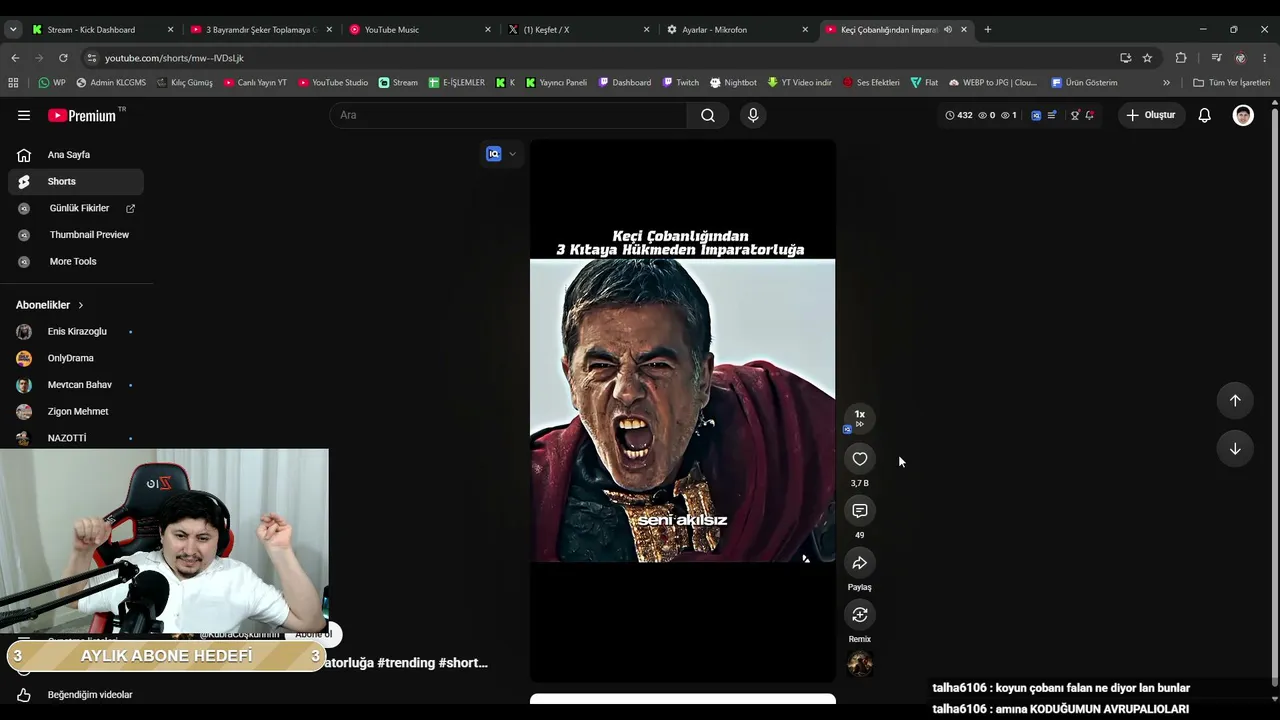
Task: Open the Yayıncı Paneli bookmark
Action: 557,83
